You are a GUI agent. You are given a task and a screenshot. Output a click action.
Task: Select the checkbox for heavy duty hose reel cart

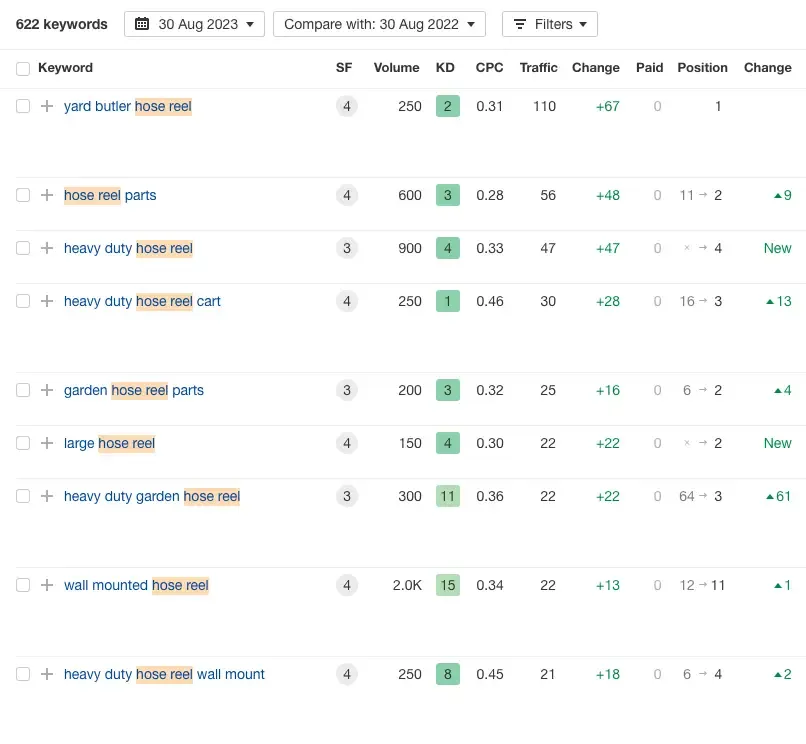click(x=22, y=301)
